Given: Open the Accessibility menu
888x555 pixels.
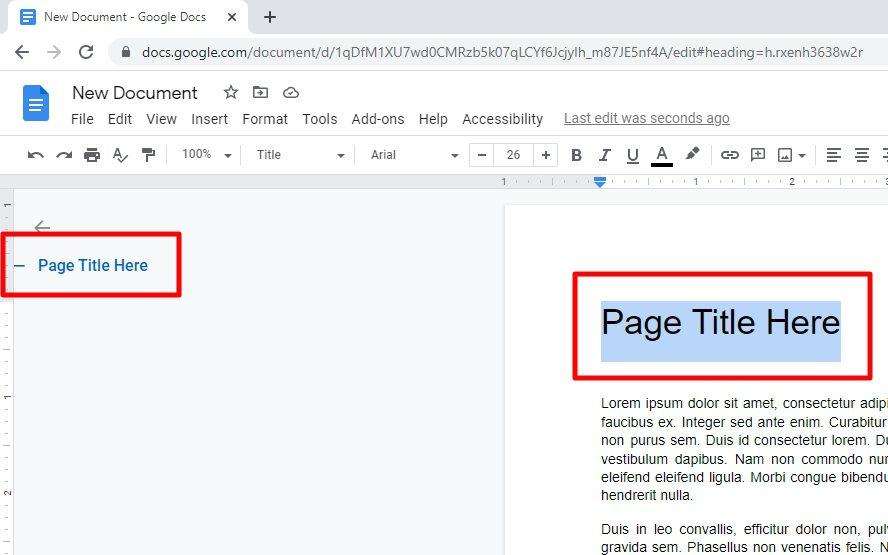Looking at the screenshot, I should coord(502,119).
